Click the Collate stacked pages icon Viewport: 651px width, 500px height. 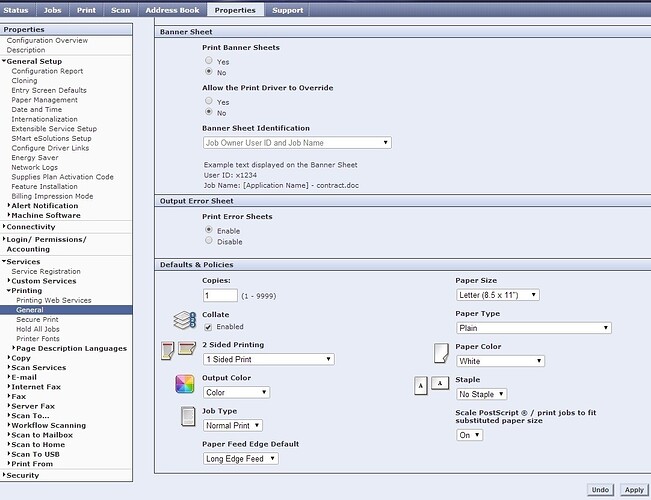(x=184, y=321)
